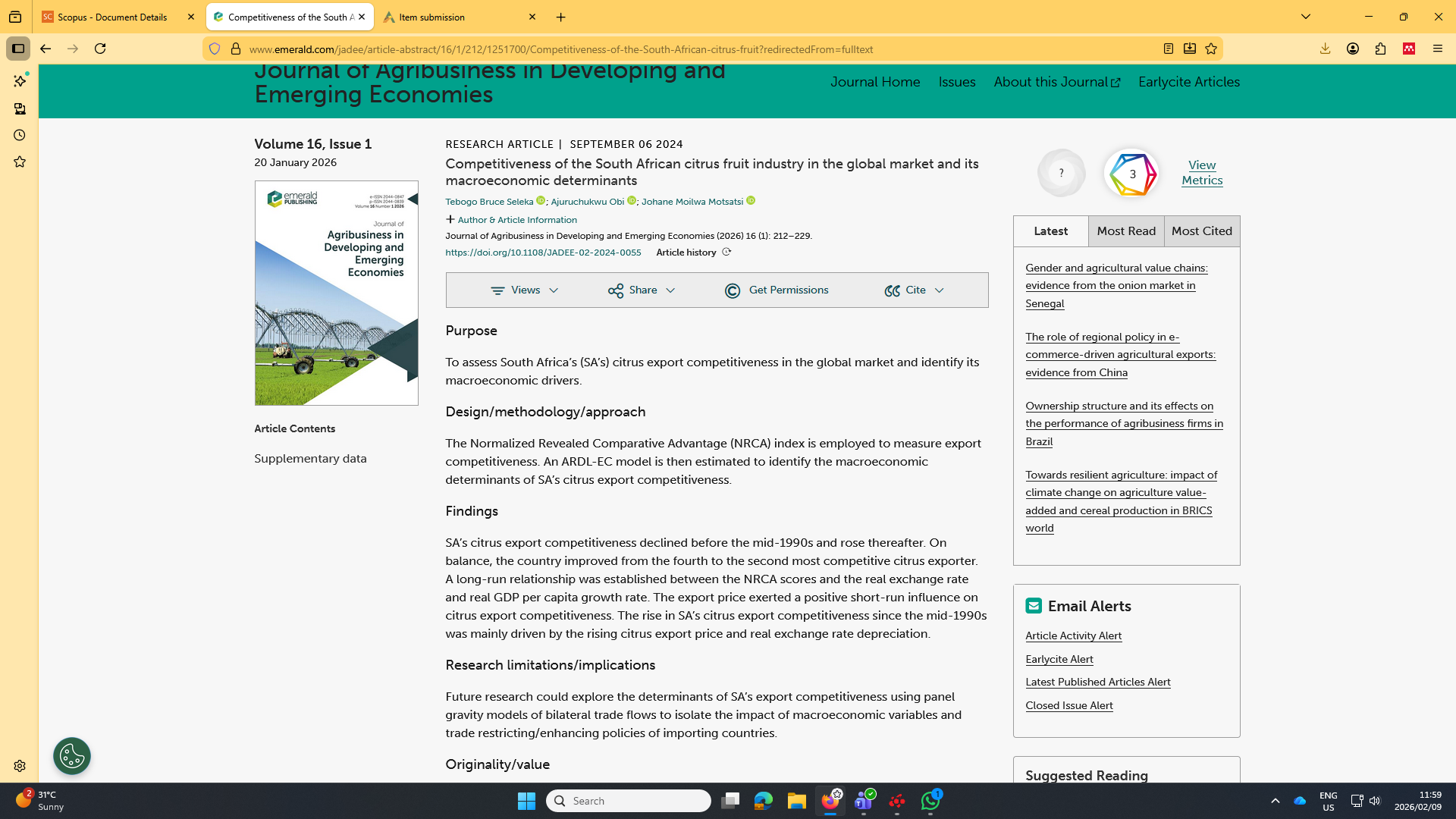Image resolution: width=1456 pixels, height=819 pixels.
Task: Click the journal cover thumbnail
Action: pyautogui.click(x=336, y=293)
